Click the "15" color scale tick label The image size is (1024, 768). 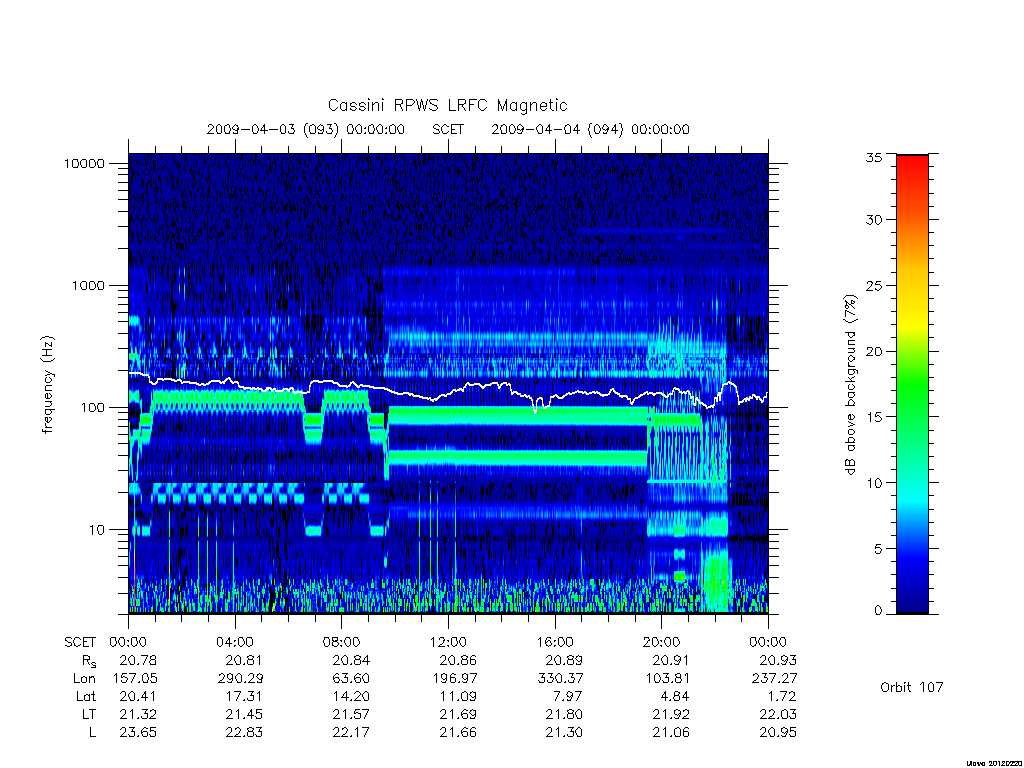pyautogui.click(x=874, y=417)
